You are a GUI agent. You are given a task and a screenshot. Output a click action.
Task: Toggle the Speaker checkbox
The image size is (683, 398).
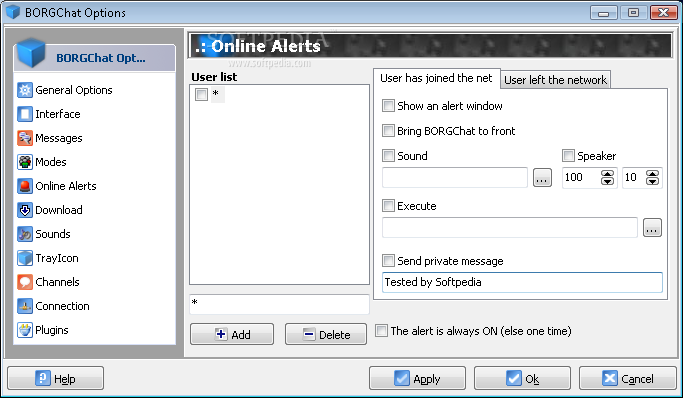(568, 155)
